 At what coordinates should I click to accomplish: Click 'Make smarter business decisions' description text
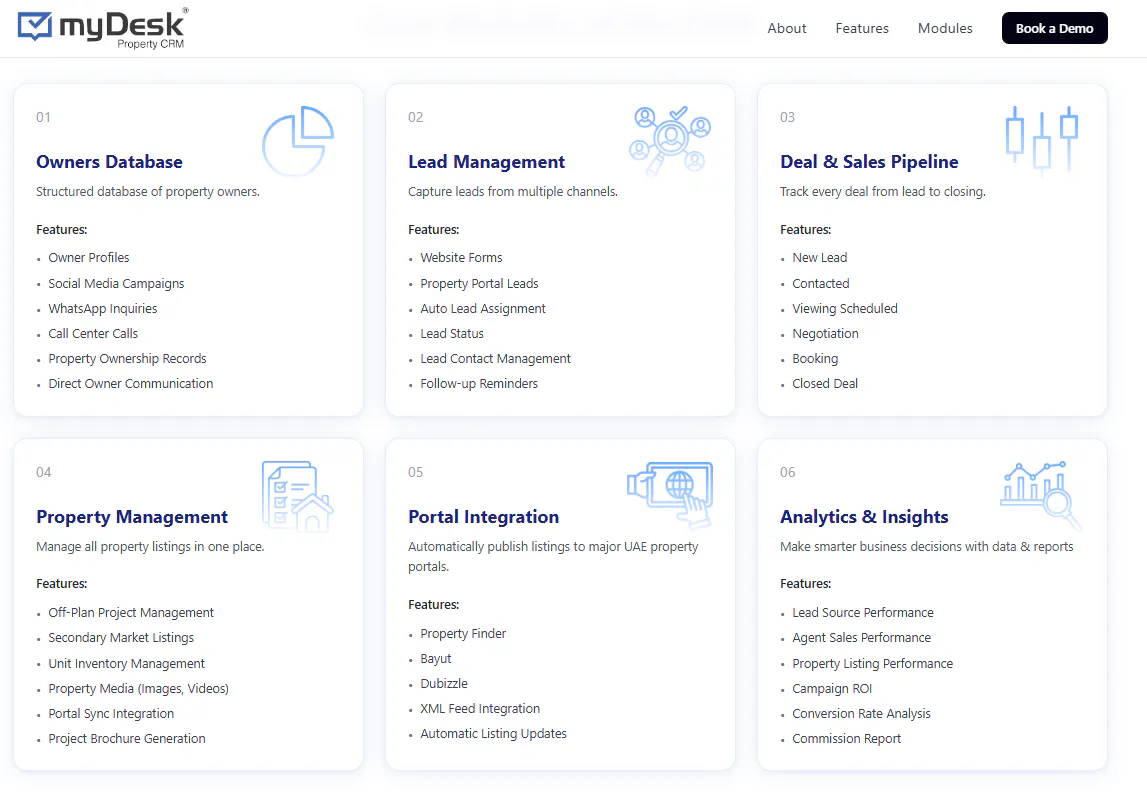pyautogui.click(x=927, y=547)
